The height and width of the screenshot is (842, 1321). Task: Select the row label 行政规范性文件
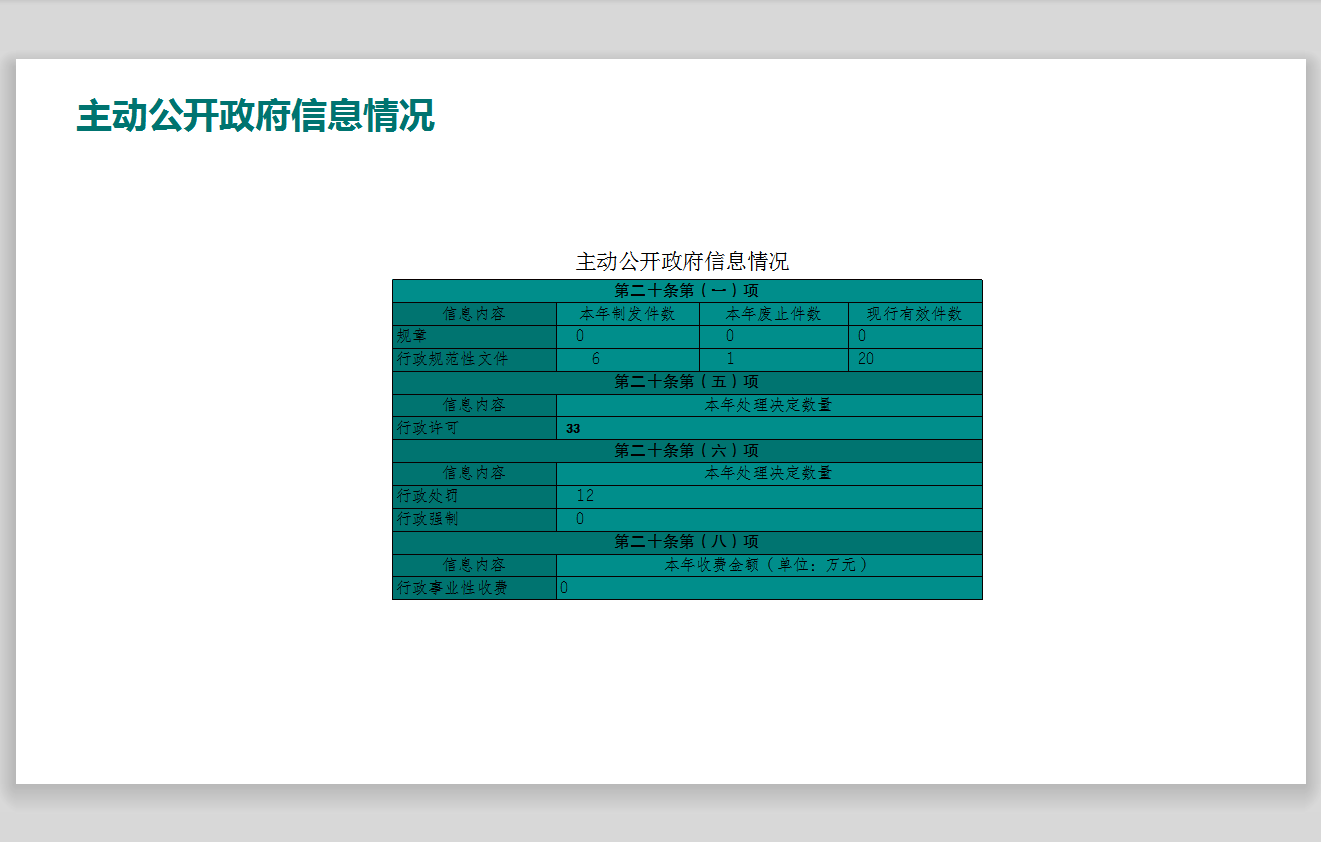452,359
